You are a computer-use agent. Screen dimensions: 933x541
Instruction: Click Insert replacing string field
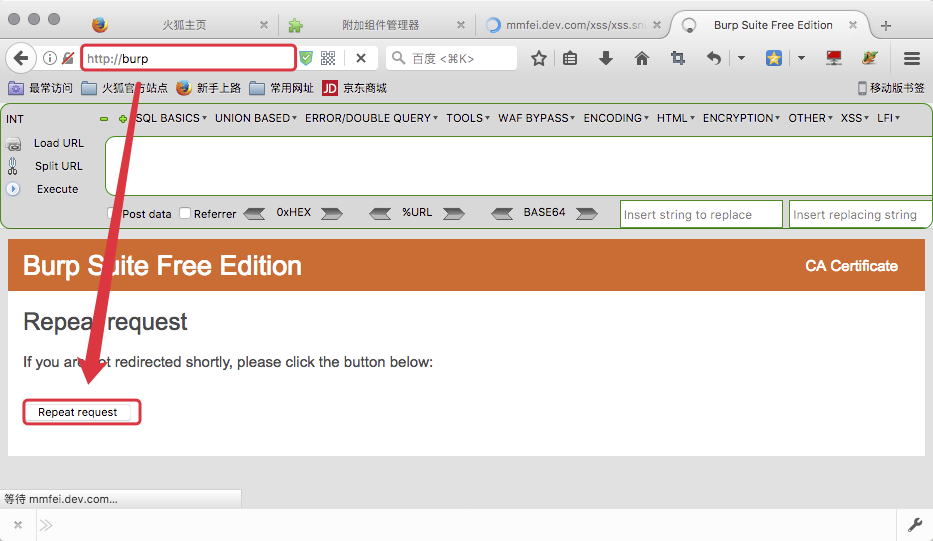(x=860, y=214)
